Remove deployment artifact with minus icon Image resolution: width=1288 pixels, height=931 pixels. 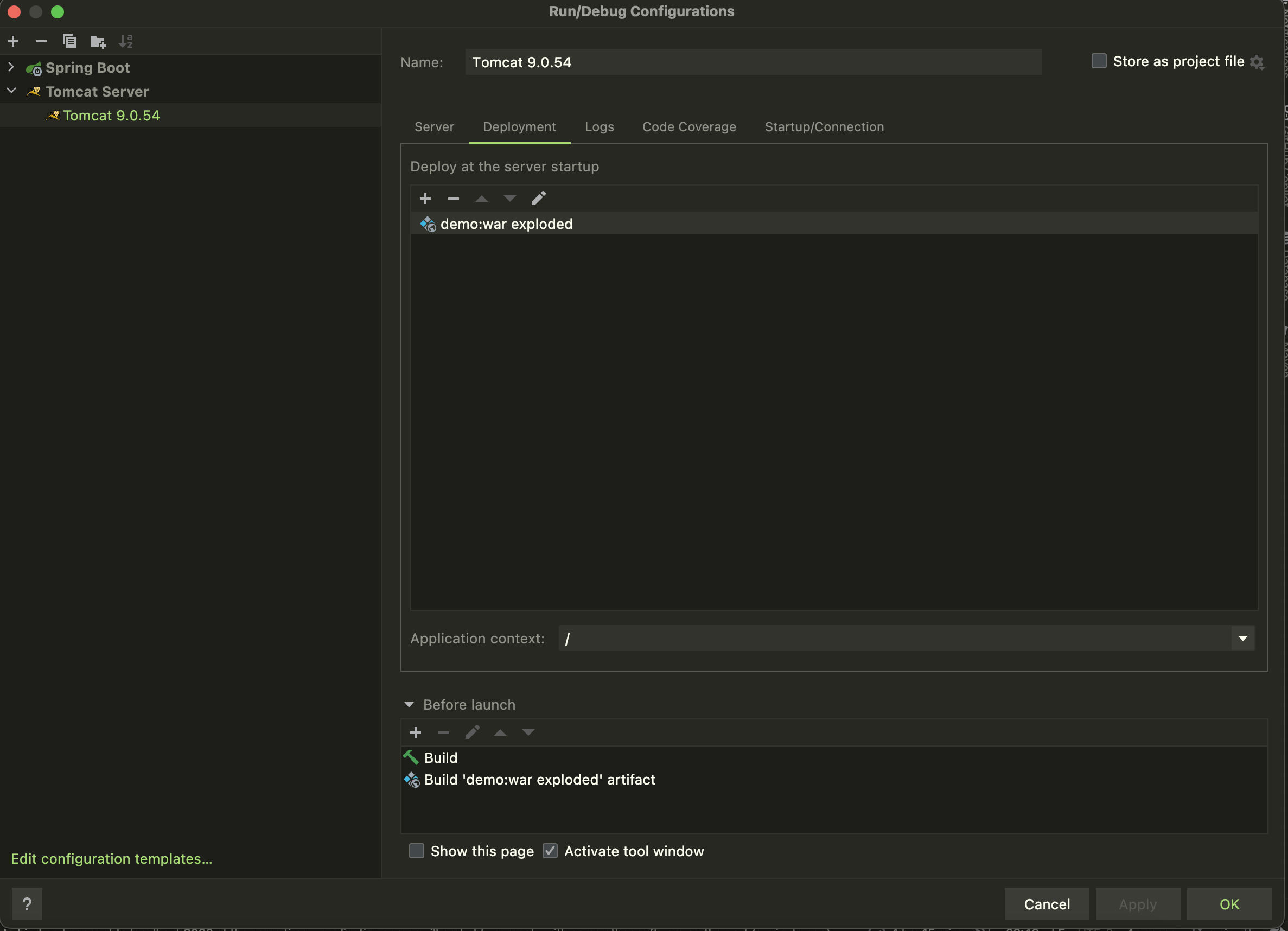coord(453,198)
